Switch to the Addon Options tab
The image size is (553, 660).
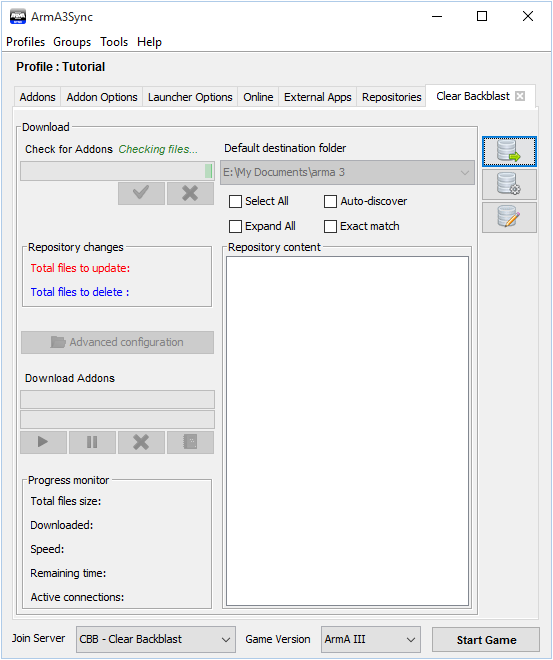click(102, 97)
